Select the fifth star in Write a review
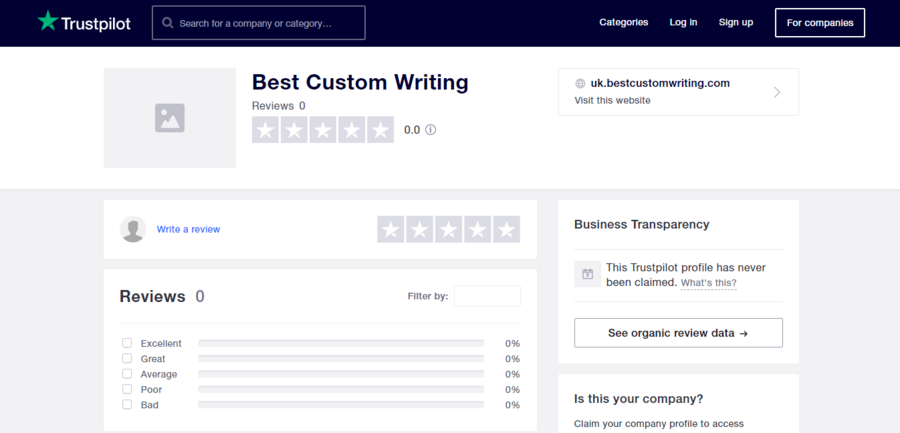 tap(506, 229)
